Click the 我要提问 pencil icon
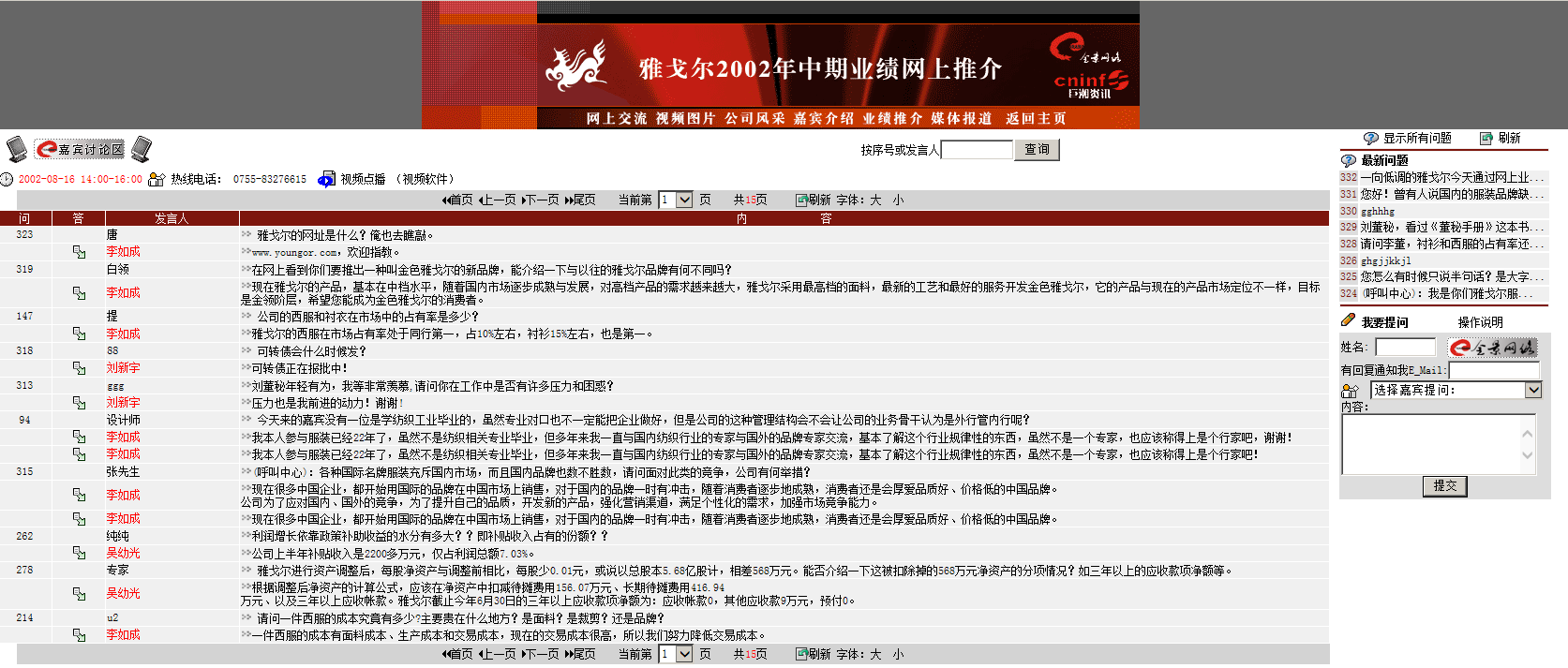Image resolution: width=1568 pixels, height=668 pixels. [1348, 320]
